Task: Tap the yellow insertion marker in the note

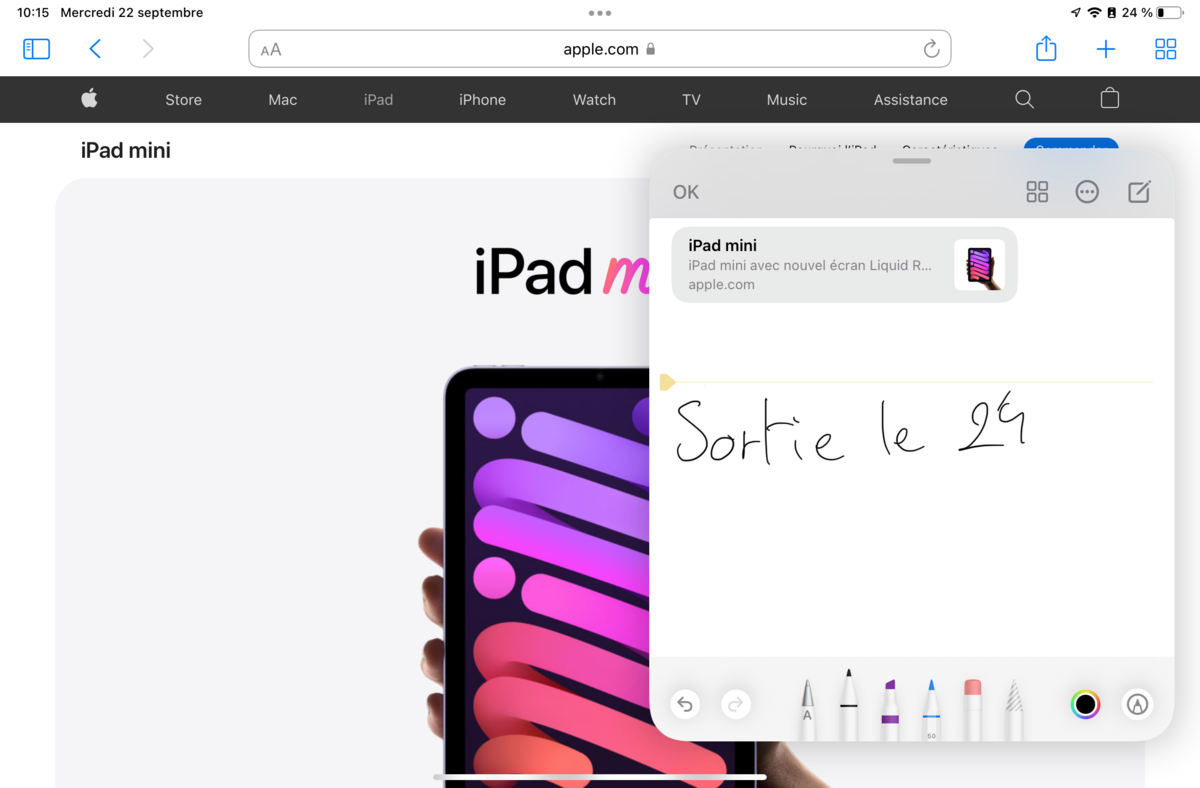Action: [667, 382]
